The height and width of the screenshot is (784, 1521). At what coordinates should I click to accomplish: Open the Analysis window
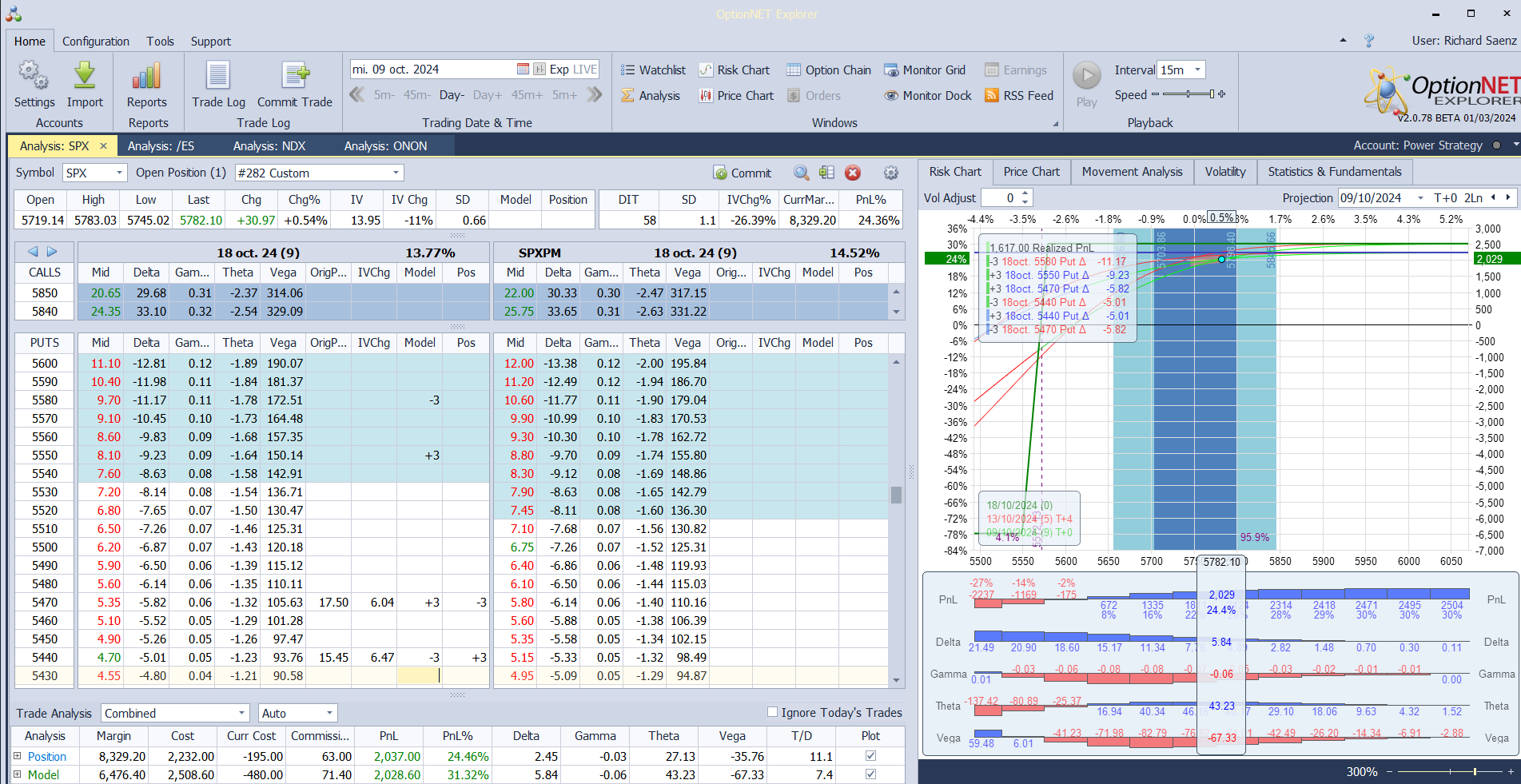[x=651, y=96]
